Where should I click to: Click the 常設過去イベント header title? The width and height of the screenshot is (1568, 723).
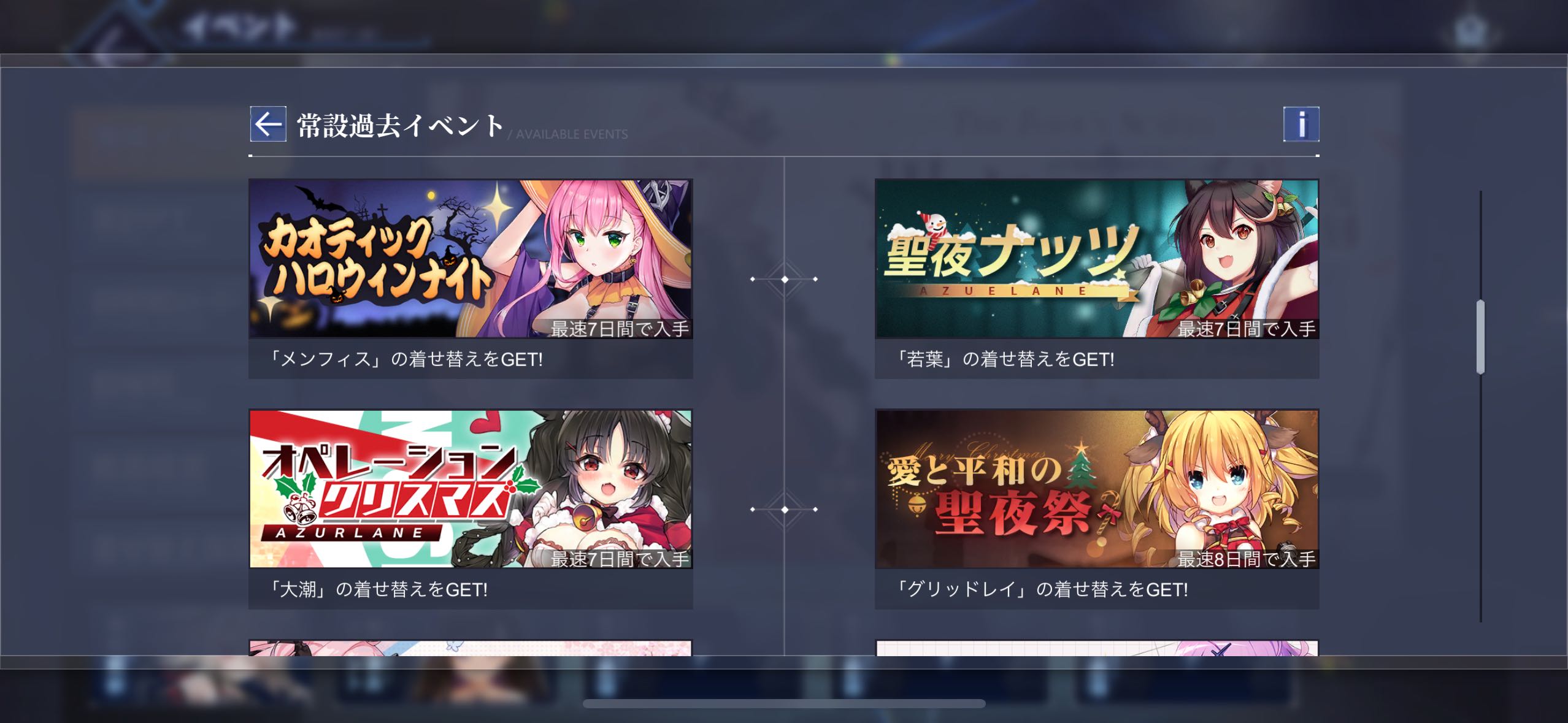pos(401,125)
